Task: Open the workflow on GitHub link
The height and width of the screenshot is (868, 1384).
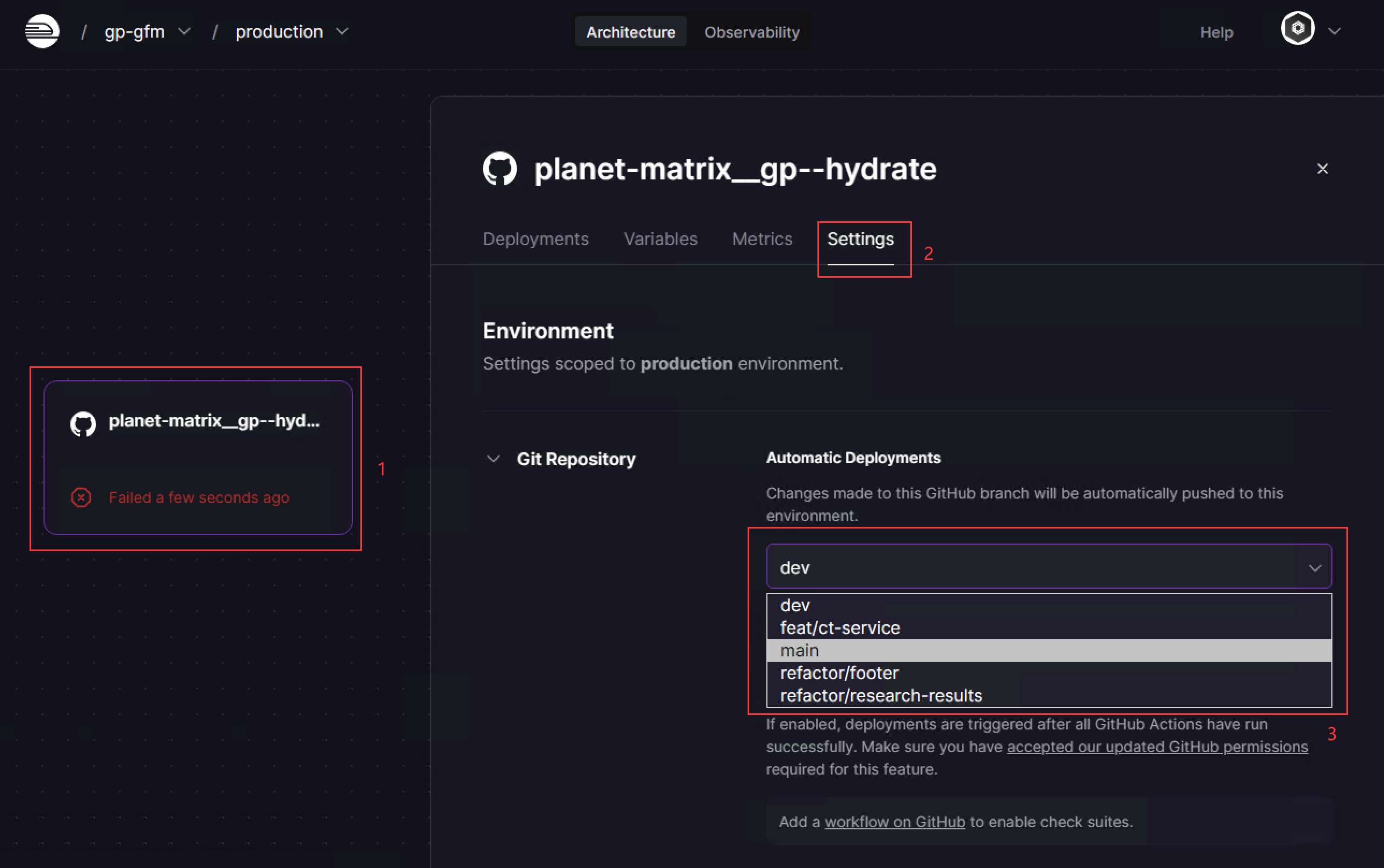Action: pyautogui.click(x=895, y=822)
